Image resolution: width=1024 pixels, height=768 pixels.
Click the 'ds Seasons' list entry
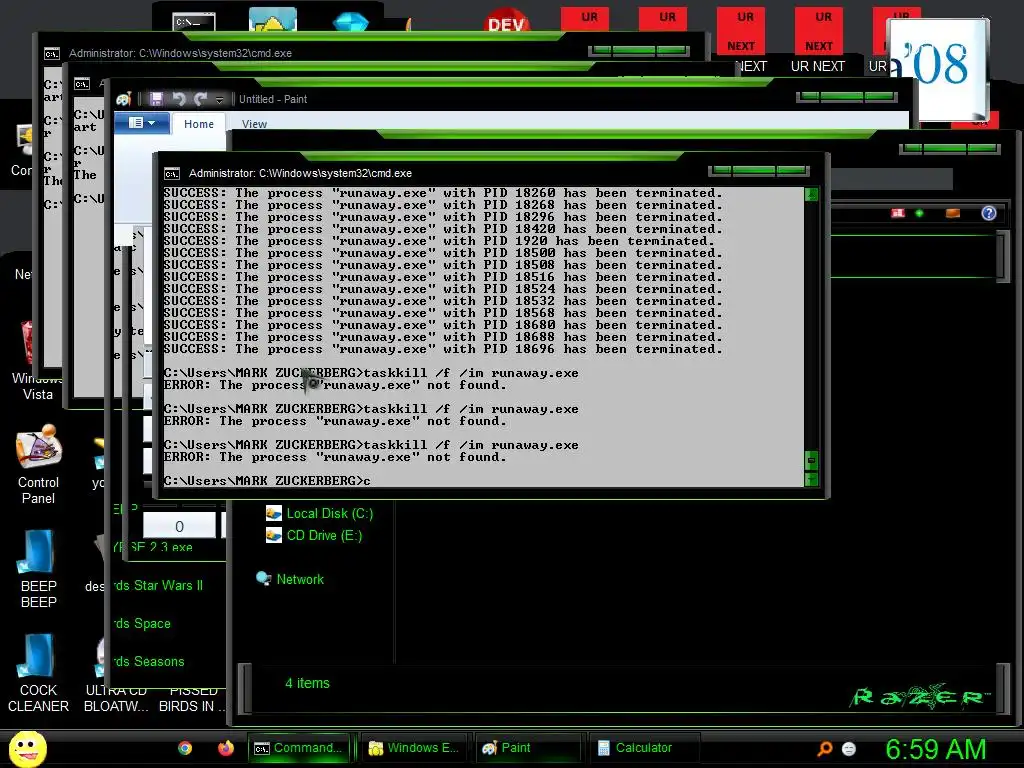(150, 662)
